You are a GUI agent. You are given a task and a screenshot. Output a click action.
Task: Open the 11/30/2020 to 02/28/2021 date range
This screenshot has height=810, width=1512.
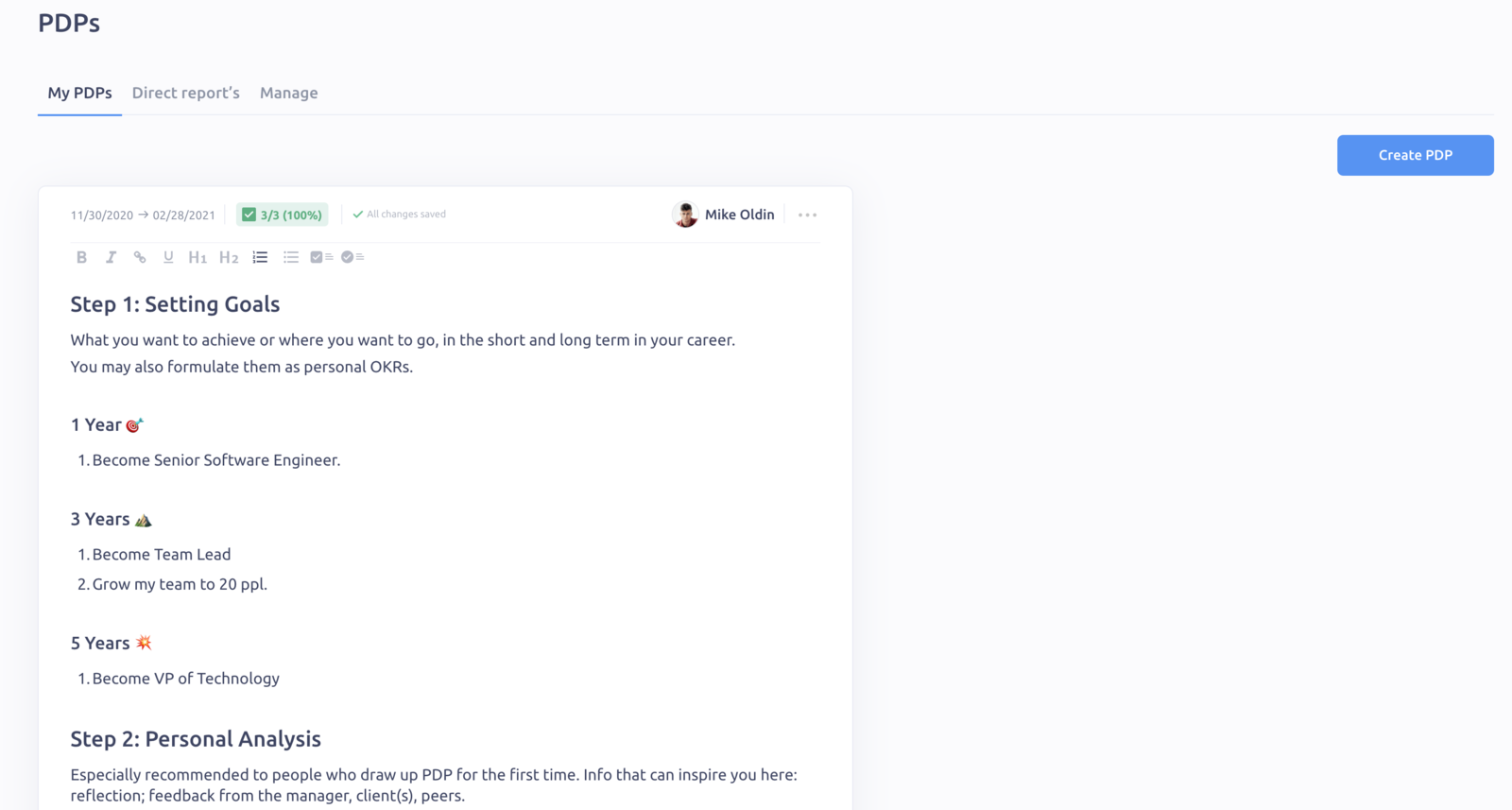coord(143,215)
